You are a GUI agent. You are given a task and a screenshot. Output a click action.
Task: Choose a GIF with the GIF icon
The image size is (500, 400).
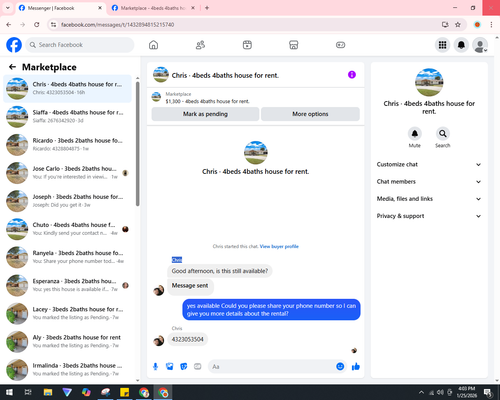coord(198,367)
